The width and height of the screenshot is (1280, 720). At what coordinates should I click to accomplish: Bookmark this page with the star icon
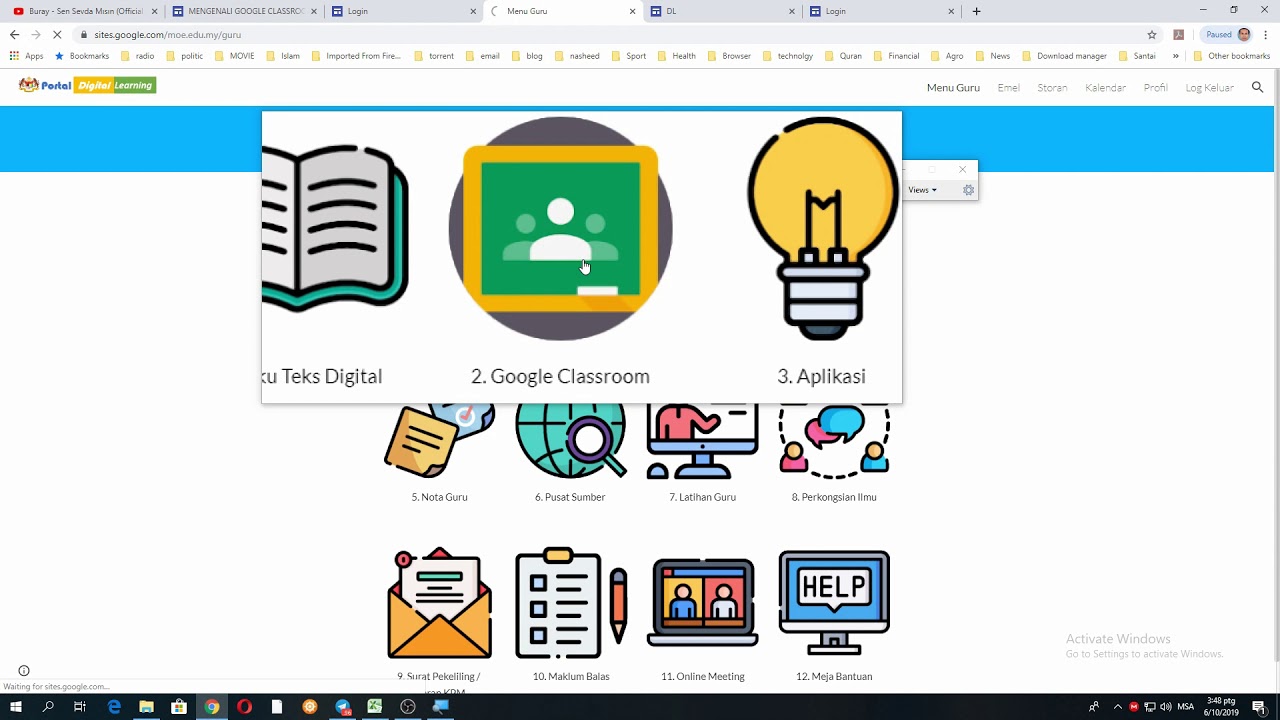pos(1152,34)
